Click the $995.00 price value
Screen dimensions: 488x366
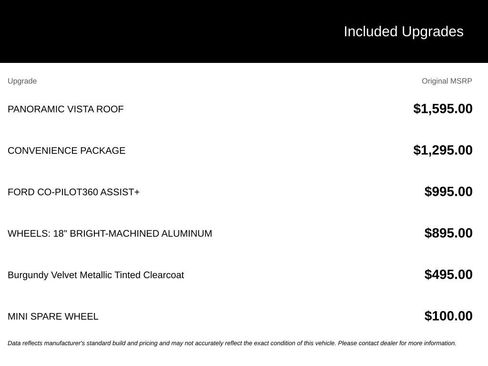(x=448, y=192)
